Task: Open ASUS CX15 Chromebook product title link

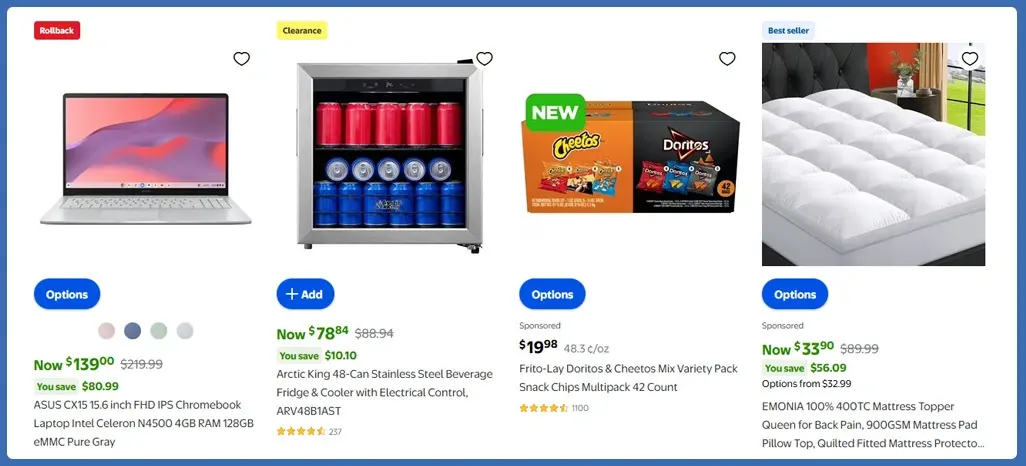Action: pos(143,423)
